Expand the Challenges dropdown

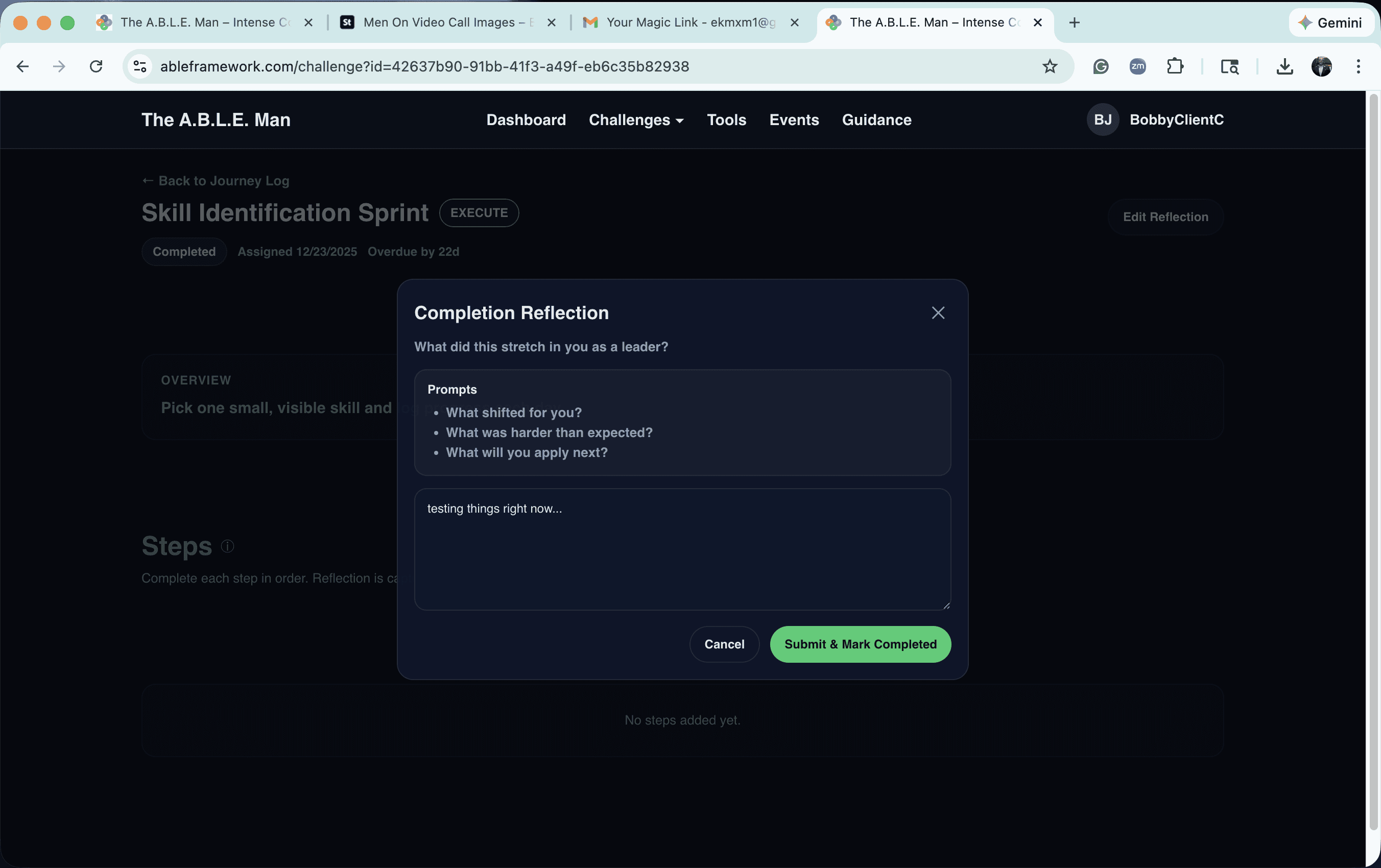coord(635,120)
